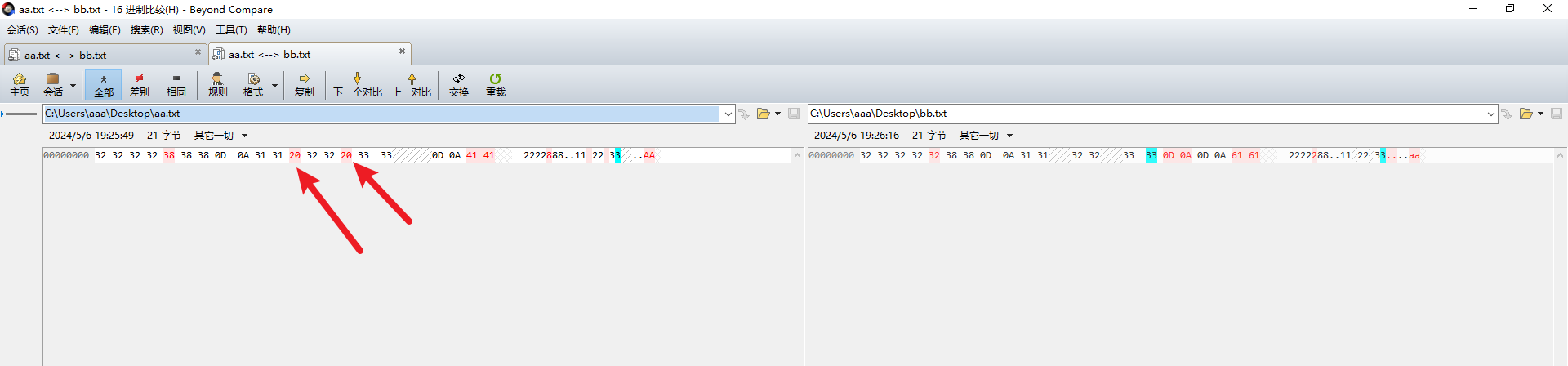
Task: Jump to 下一个对比 next difference
Action: click(x=357, y=85)
